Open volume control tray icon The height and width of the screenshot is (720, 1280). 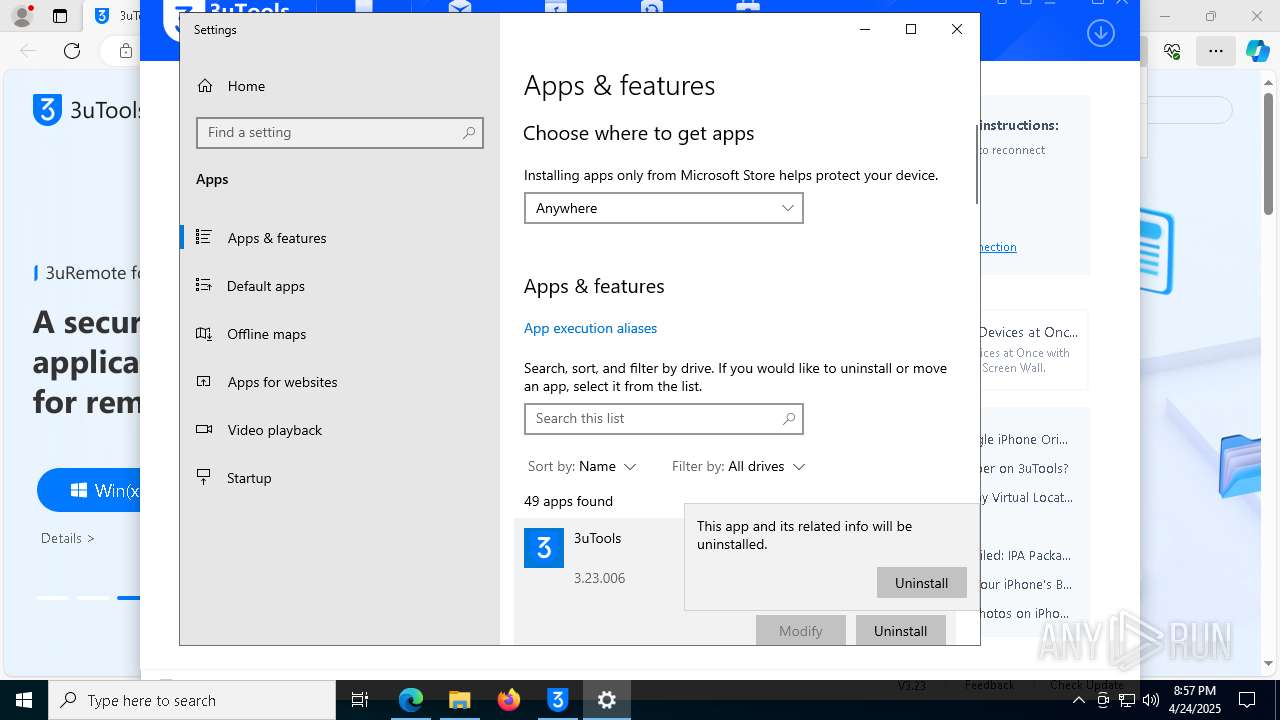[x=1151, y=700]
